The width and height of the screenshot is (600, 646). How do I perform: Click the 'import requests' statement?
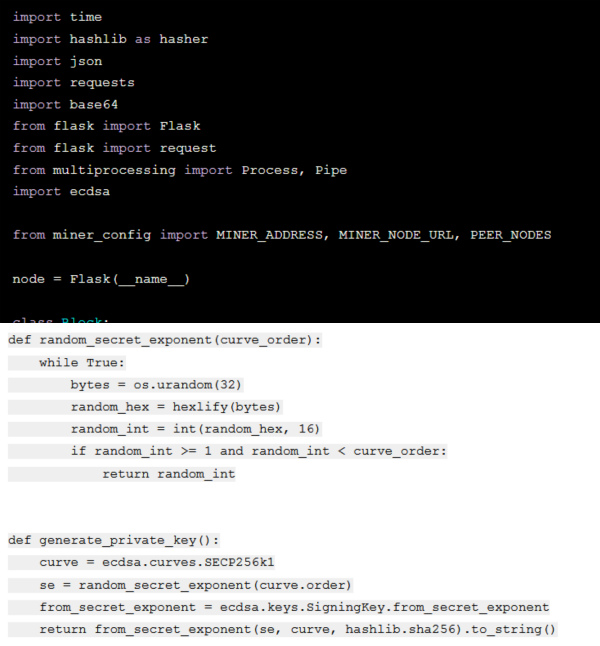click(x=74, y=83)
